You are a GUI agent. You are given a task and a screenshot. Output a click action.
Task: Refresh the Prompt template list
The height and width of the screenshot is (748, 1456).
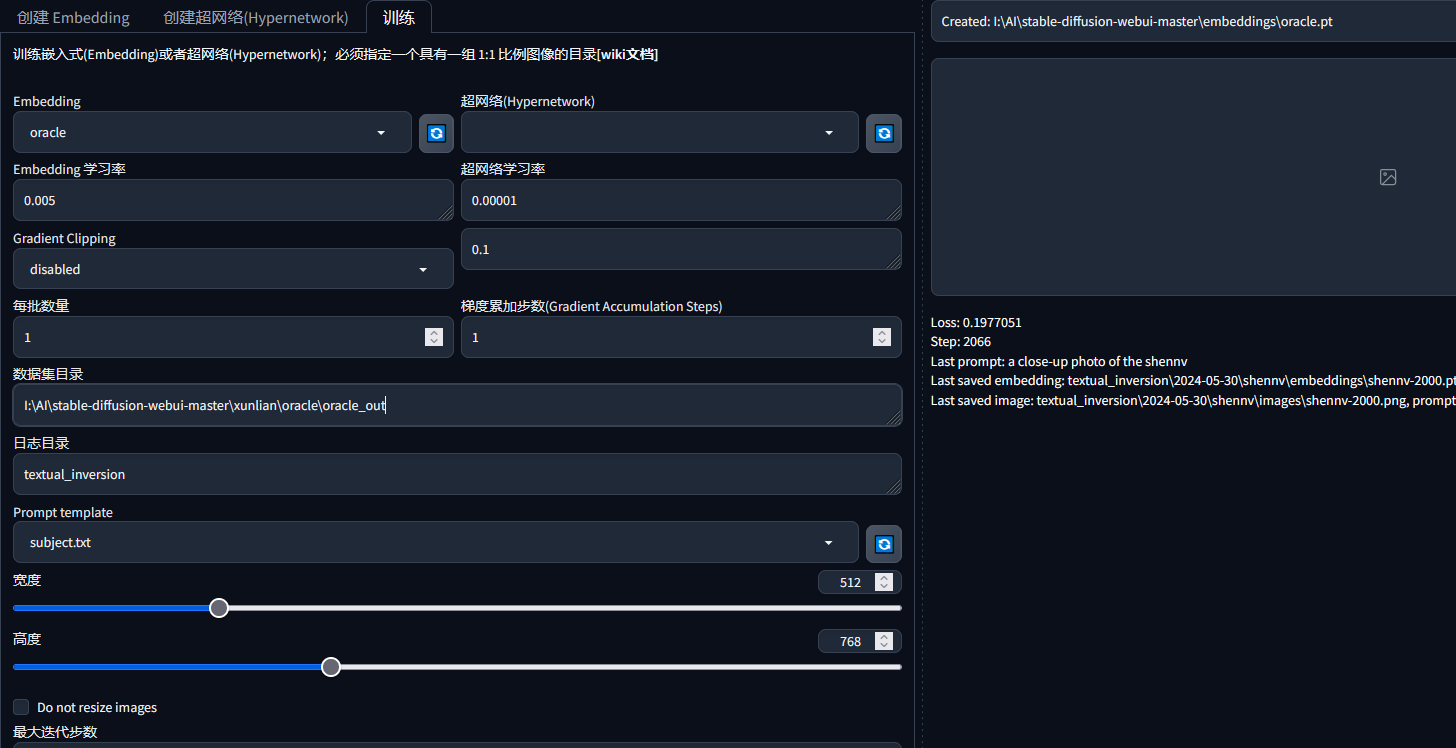(883, 543)
